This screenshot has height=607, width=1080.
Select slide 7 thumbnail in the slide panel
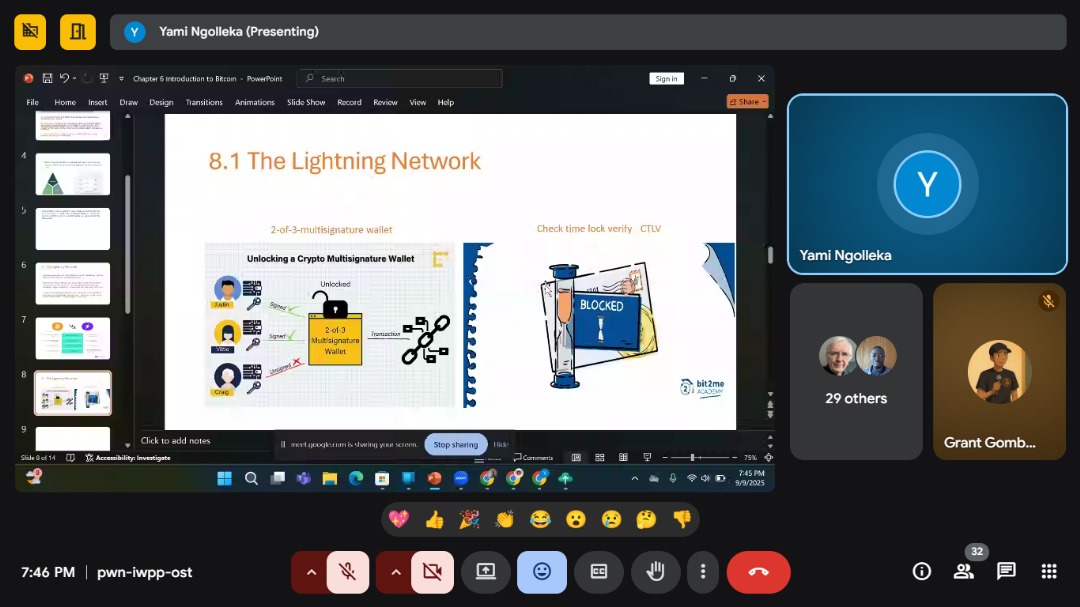[x=73, y=338]
